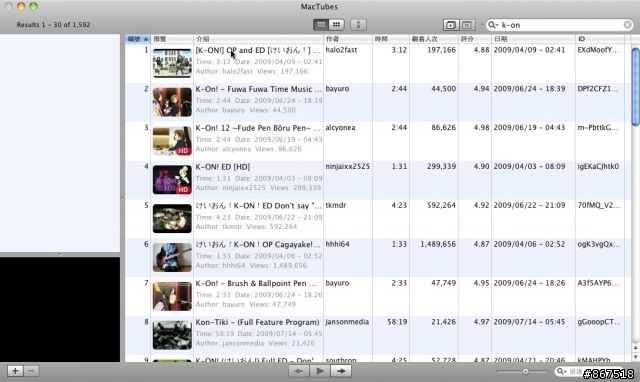Click the scrollbar up arrow at bottom
640x382 pixels.
point(635,347)
